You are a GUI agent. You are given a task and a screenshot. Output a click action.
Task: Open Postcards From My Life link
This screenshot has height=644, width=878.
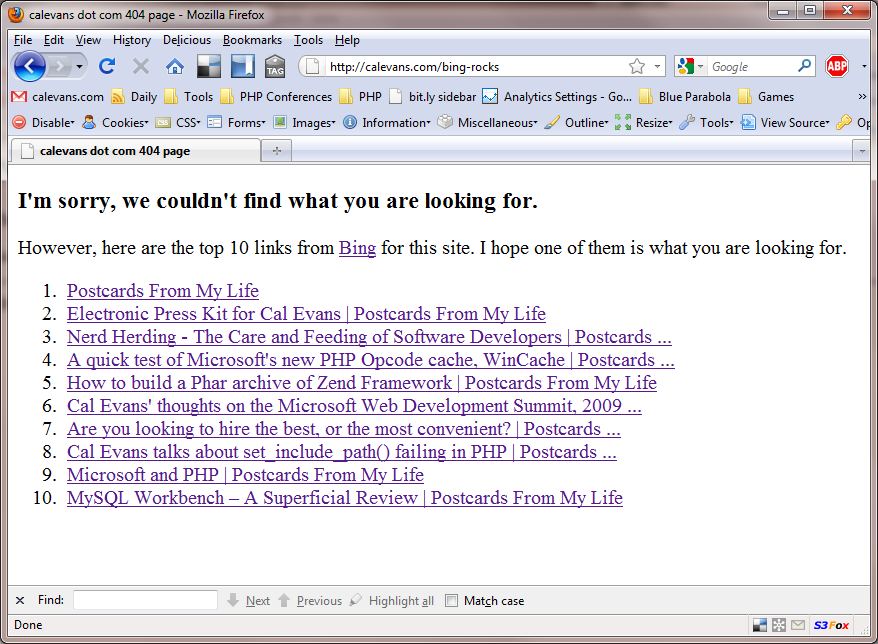pyautogui.click(x=163, y=291)
